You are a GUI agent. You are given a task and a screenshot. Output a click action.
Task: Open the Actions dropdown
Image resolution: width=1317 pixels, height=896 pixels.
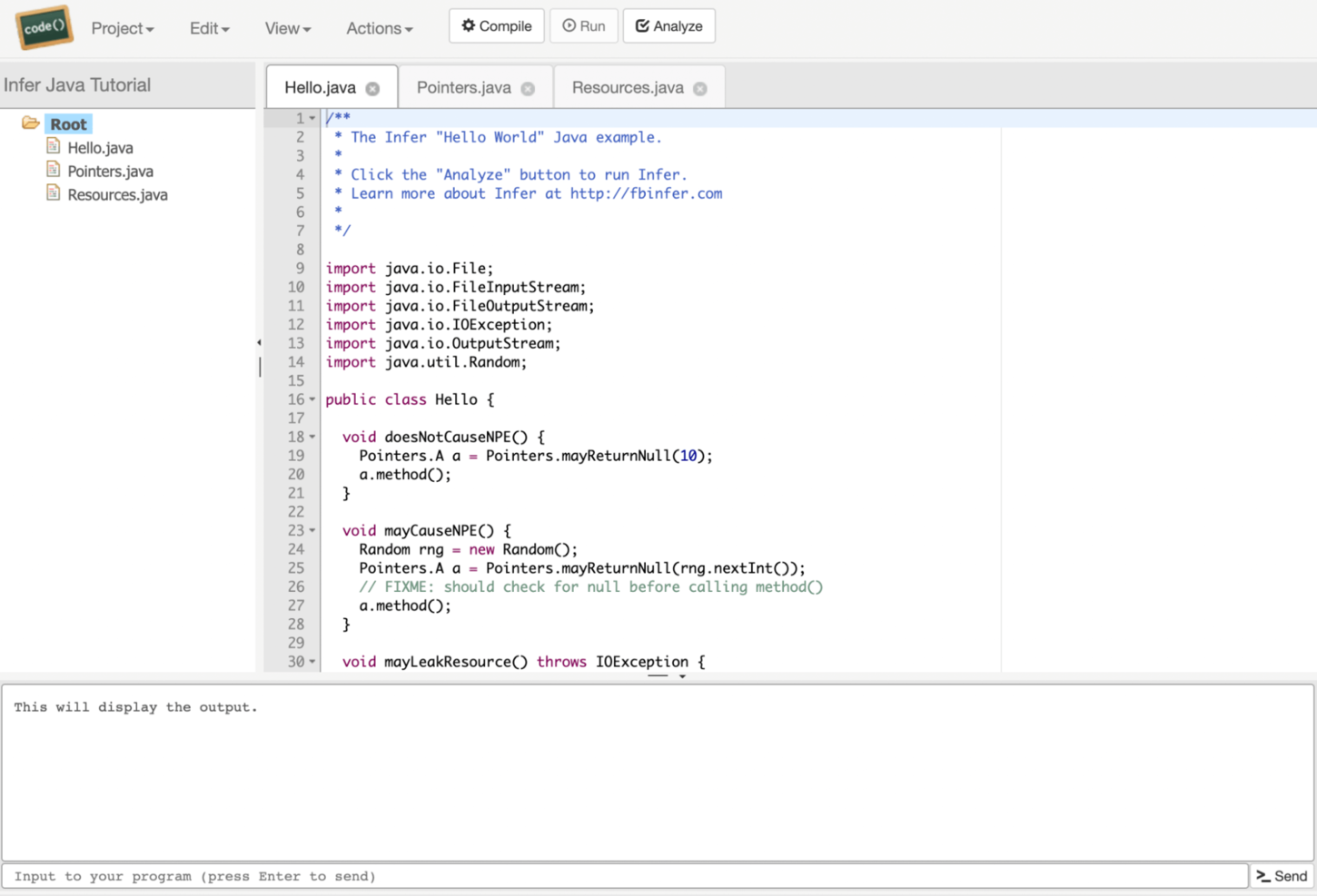tap(379, 28)
